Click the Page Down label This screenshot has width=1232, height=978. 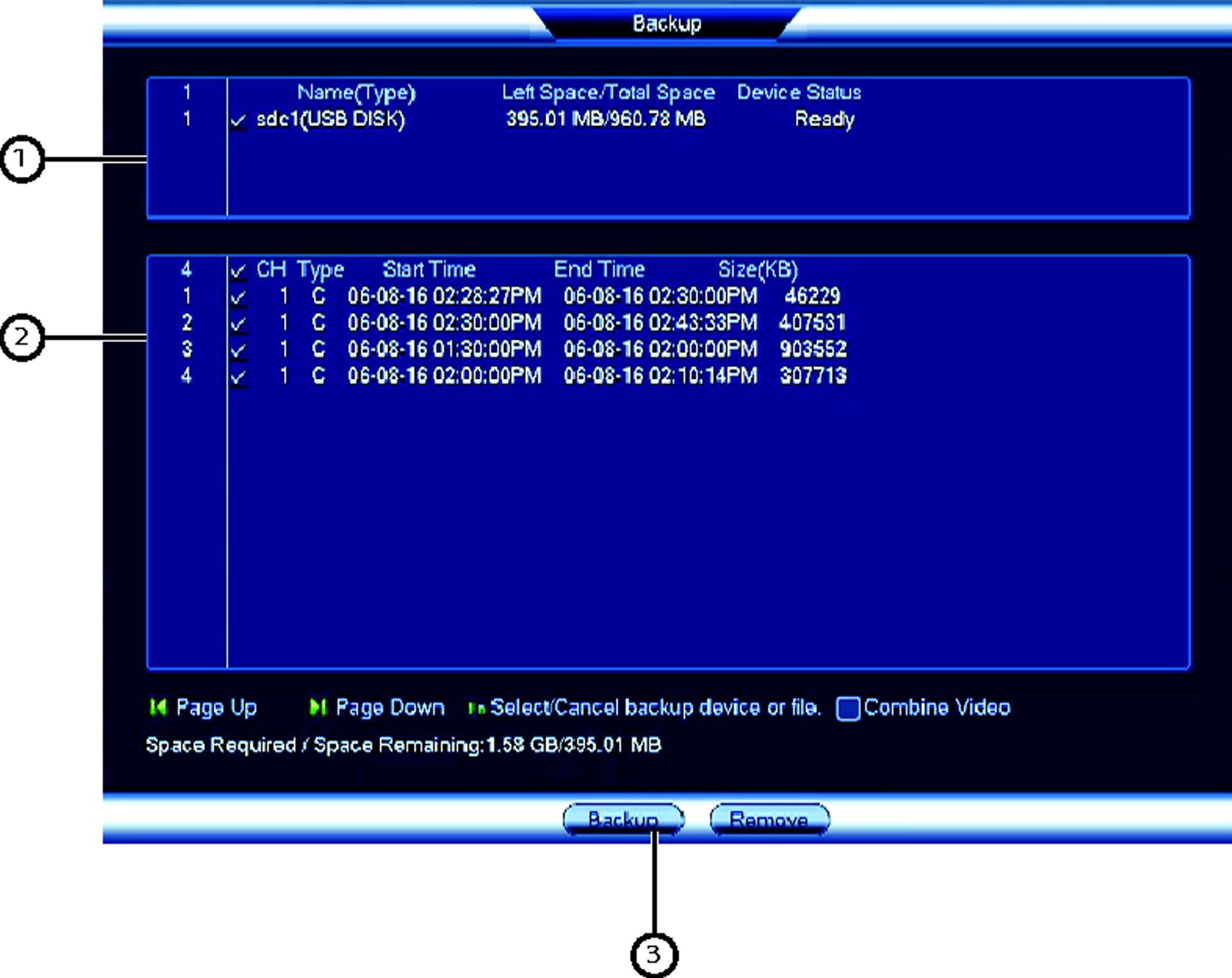pos(390,708)
